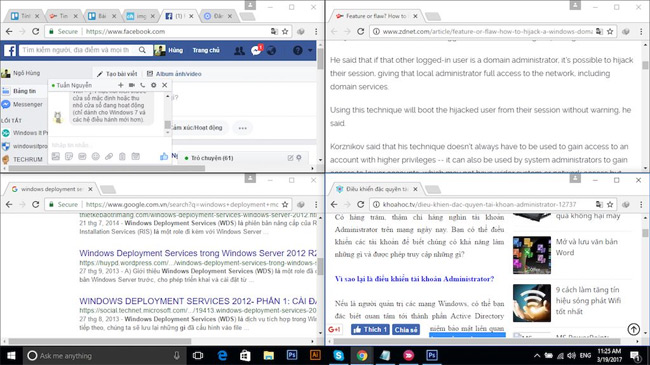The height and width of the screenshot is (365, 650).
Task: Open Trang chủ in Facebook header
Action: click(x=206, y=50)
